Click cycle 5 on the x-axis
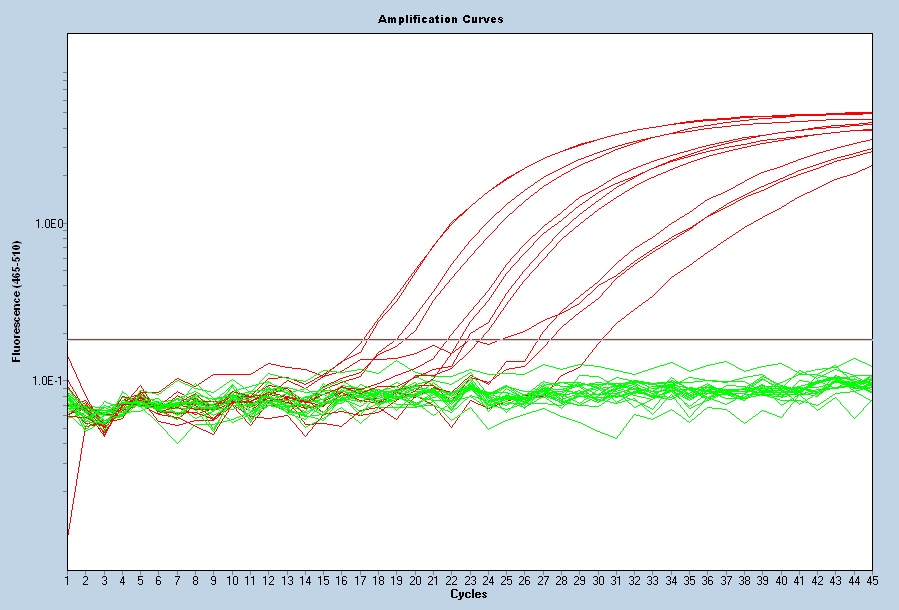 [x=140, y=581]
